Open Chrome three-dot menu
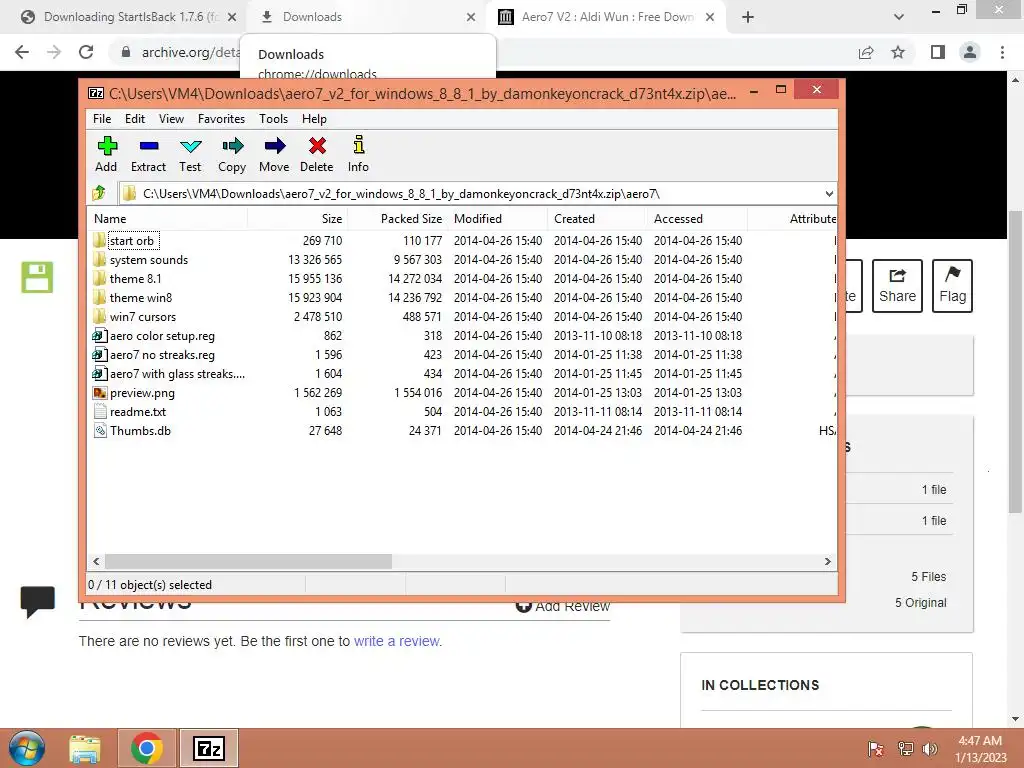The height and width of the screenshot is (768, 1024). (x=1002, y=52)
